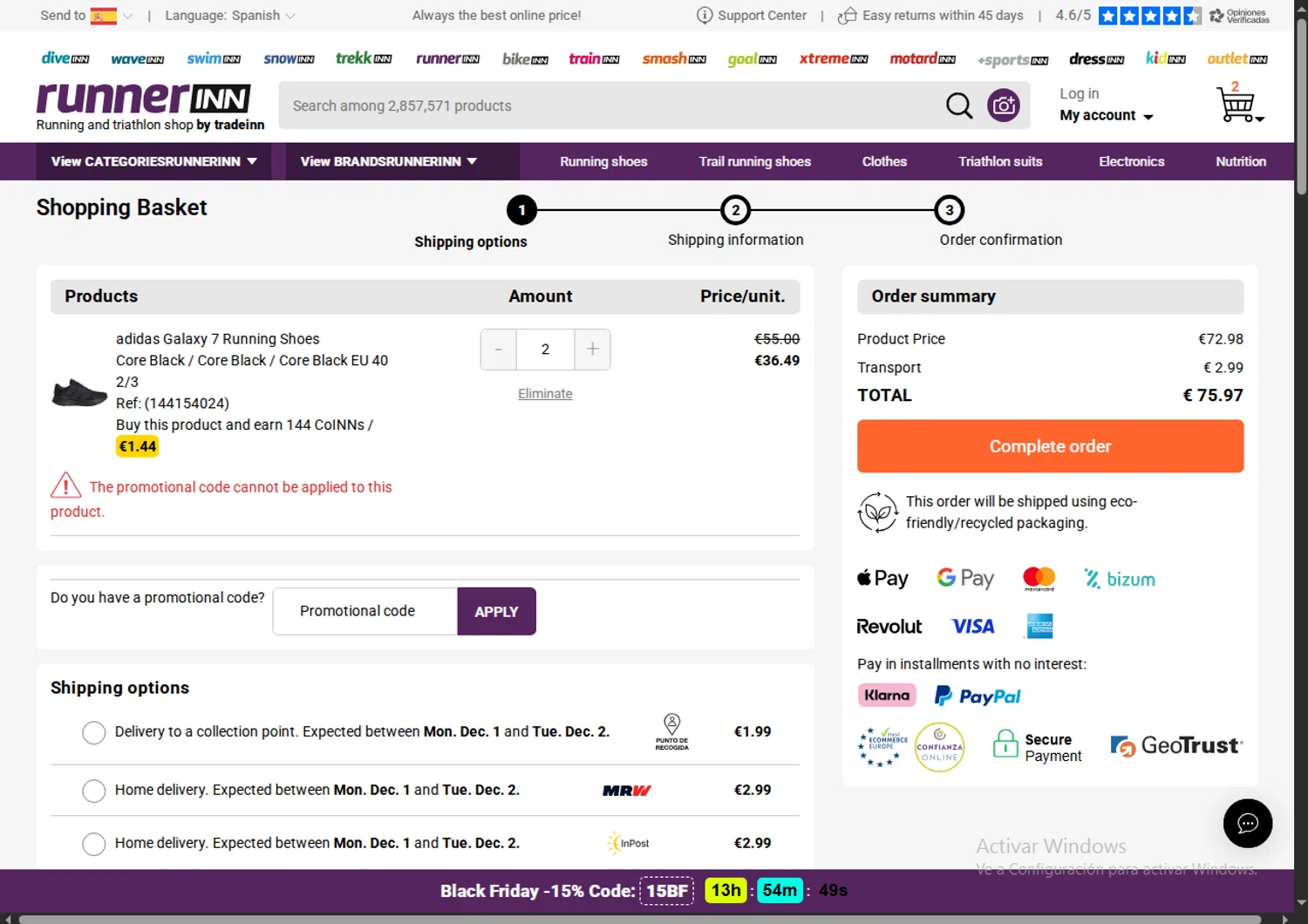
Task: Select InPost home delivery radio button
Action: point(94,844)
